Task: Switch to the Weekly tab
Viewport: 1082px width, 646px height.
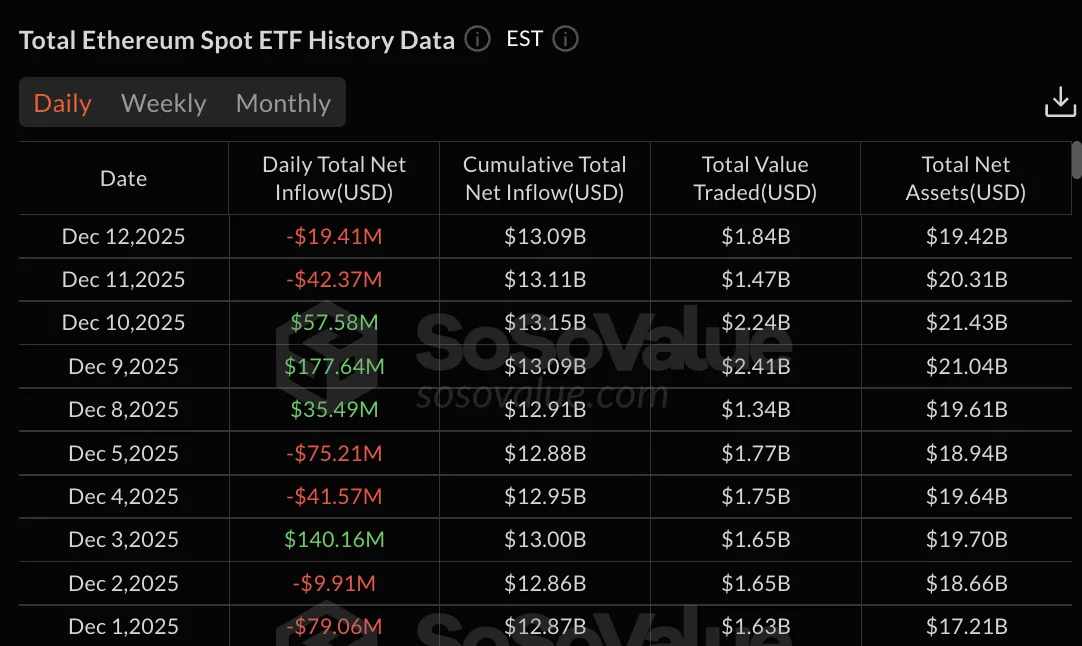Action: click(x=163, y=102)
